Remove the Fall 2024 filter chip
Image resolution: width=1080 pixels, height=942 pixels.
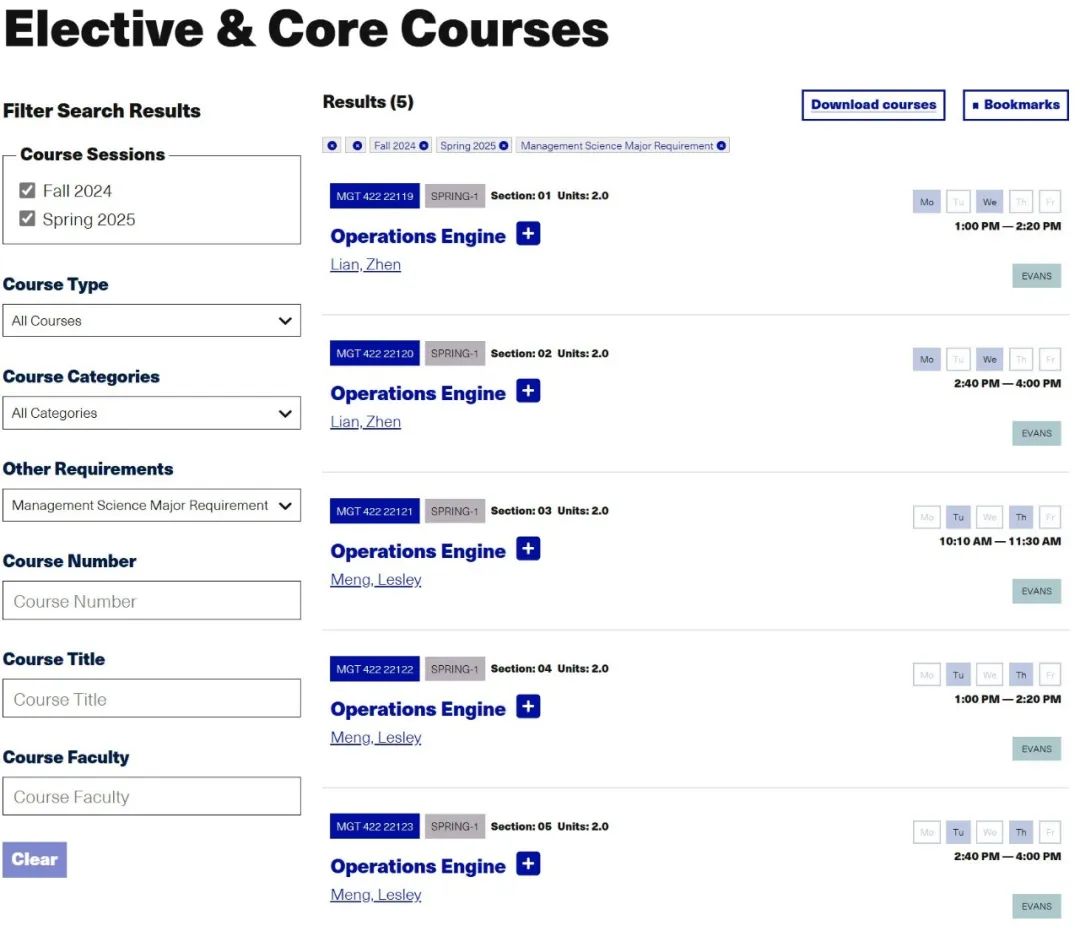(424, 146)
